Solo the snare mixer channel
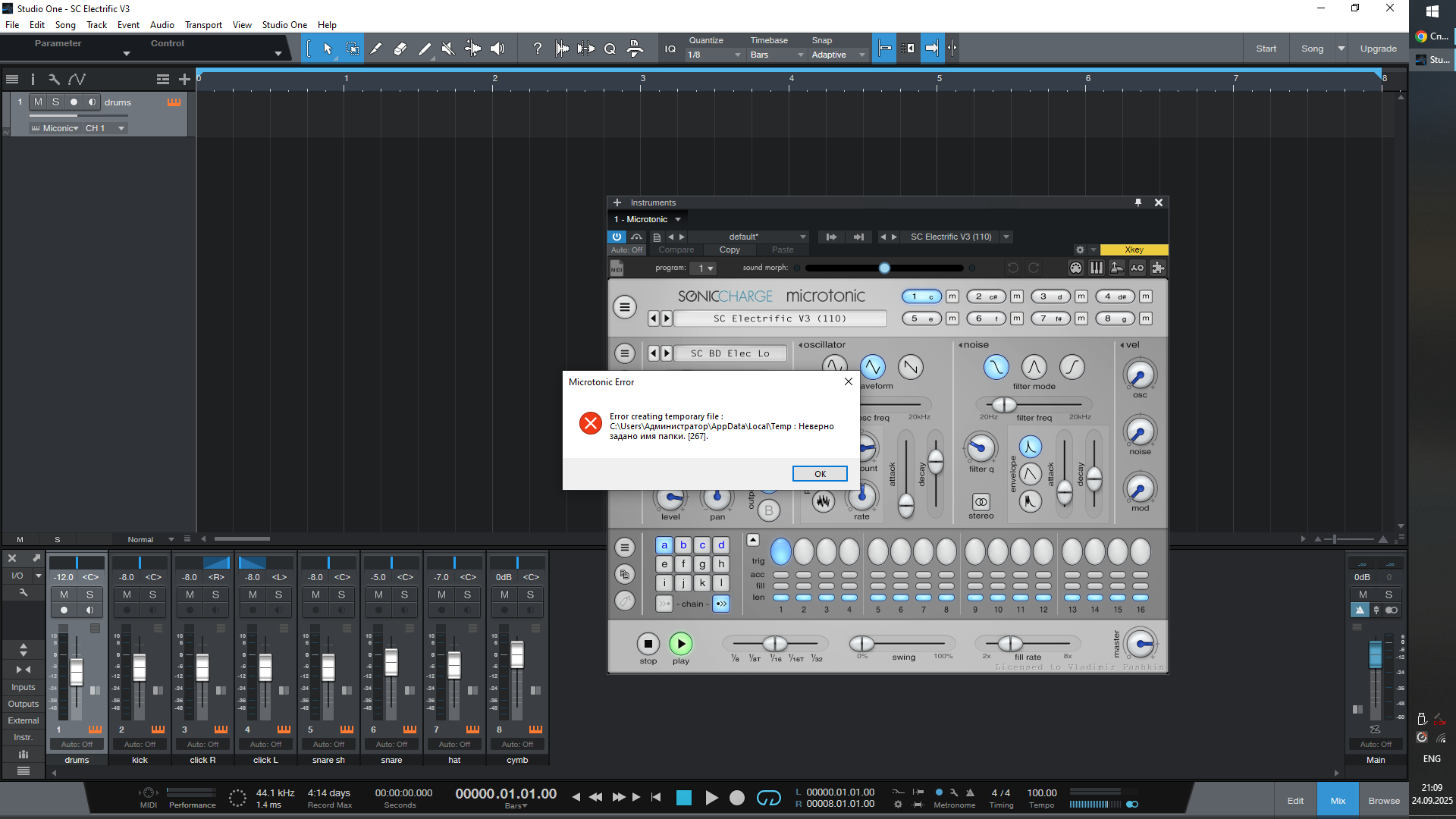 pos(404,595)
